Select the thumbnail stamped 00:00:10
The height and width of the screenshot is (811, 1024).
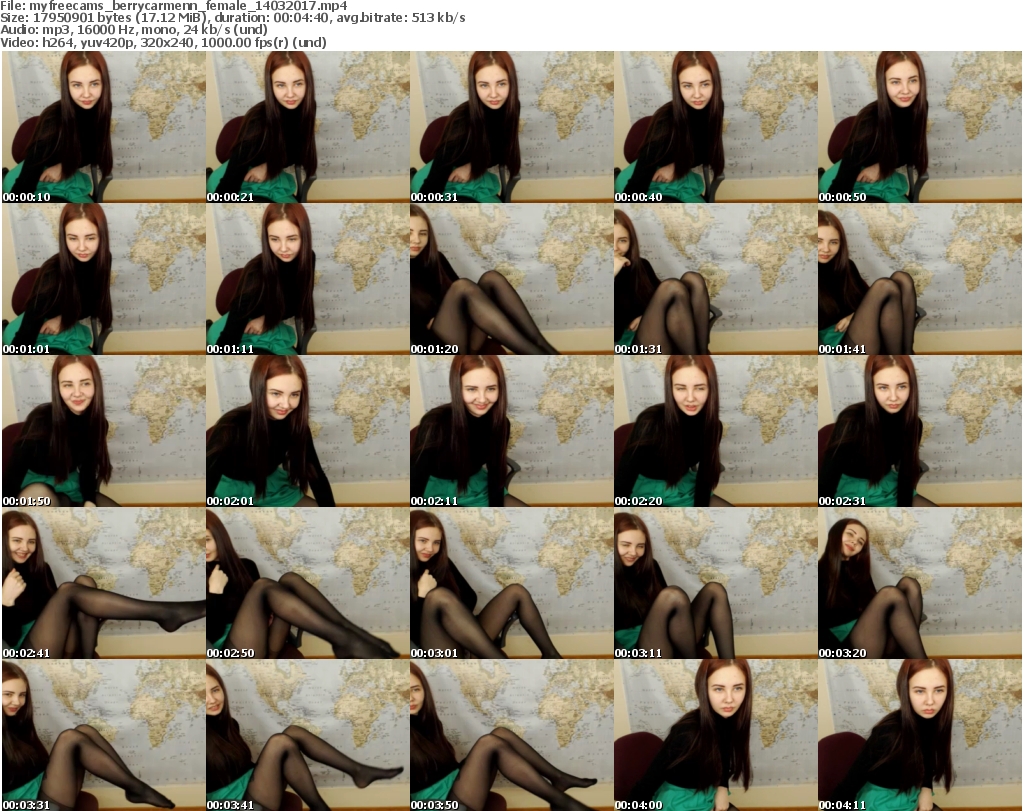(x=104, y=127)
